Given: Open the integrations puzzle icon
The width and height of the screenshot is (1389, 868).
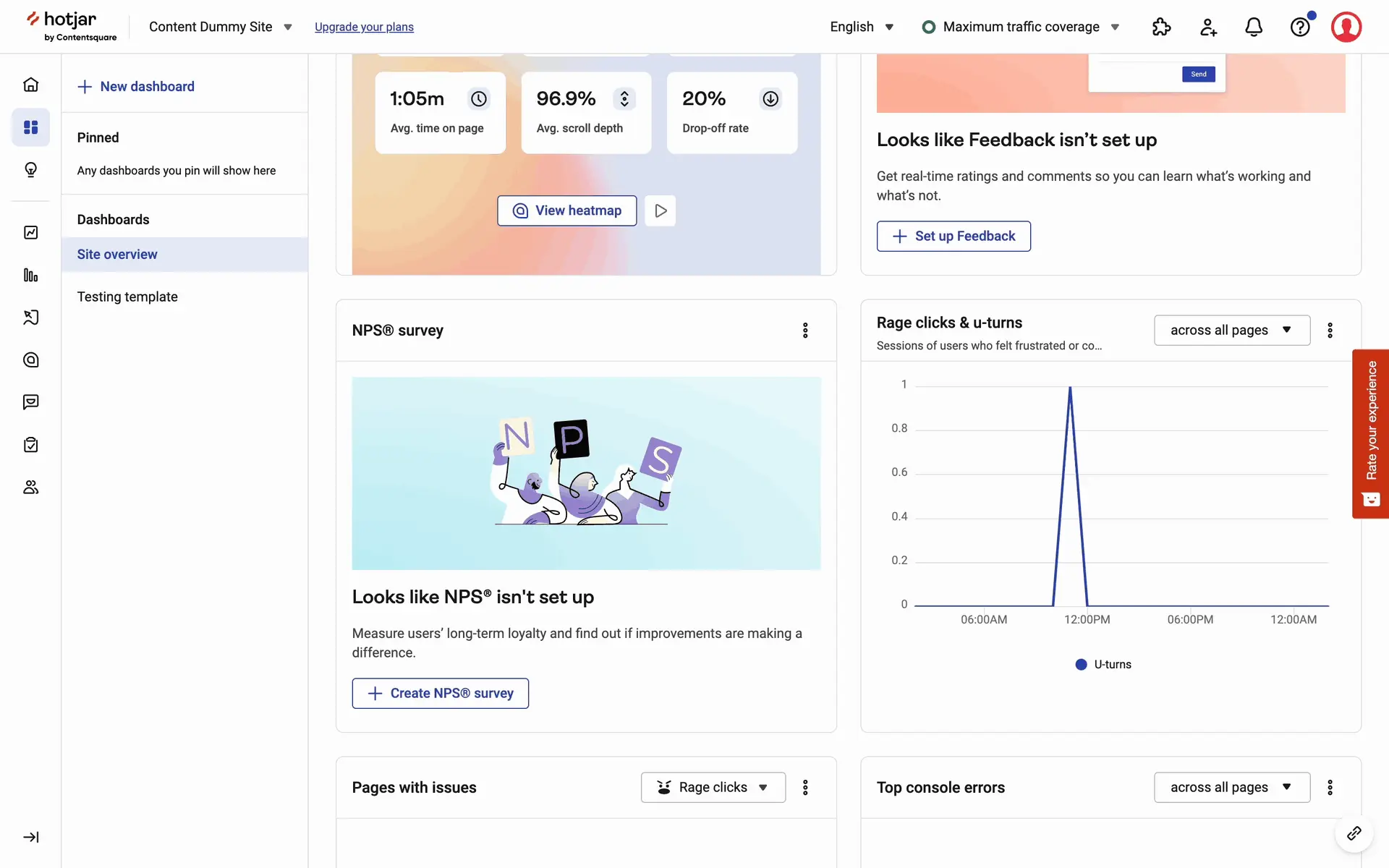Looking at the screenshot, I should click(1161, 27).
